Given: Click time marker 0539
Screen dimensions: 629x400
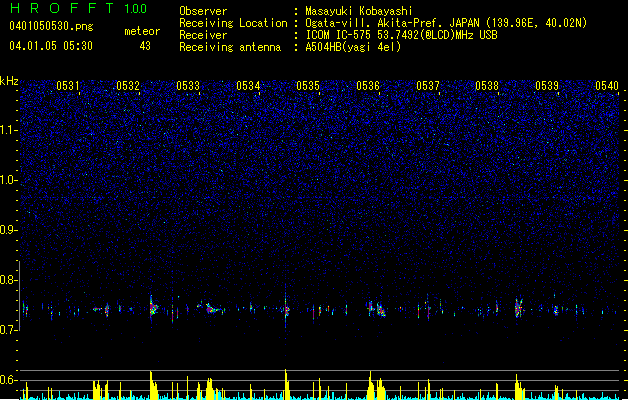Looking at the screenshot, I should (x=547, y=86).
